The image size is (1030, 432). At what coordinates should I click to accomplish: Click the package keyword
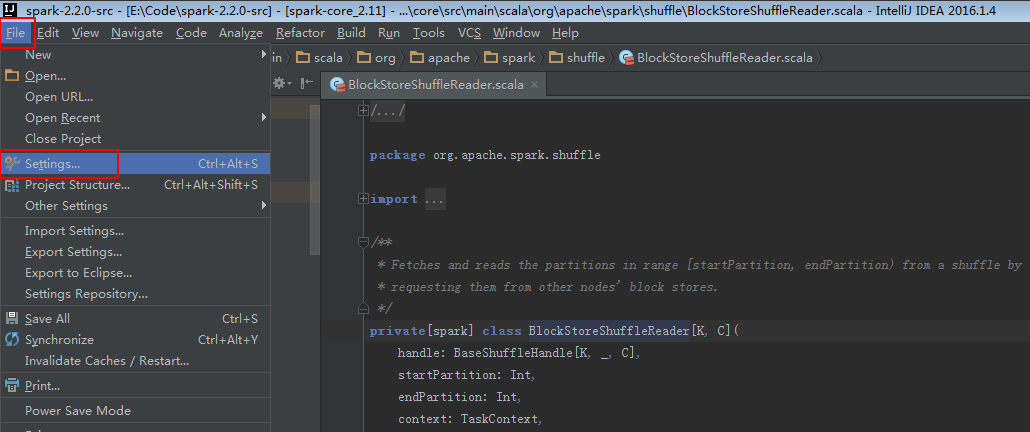point(398,156)
